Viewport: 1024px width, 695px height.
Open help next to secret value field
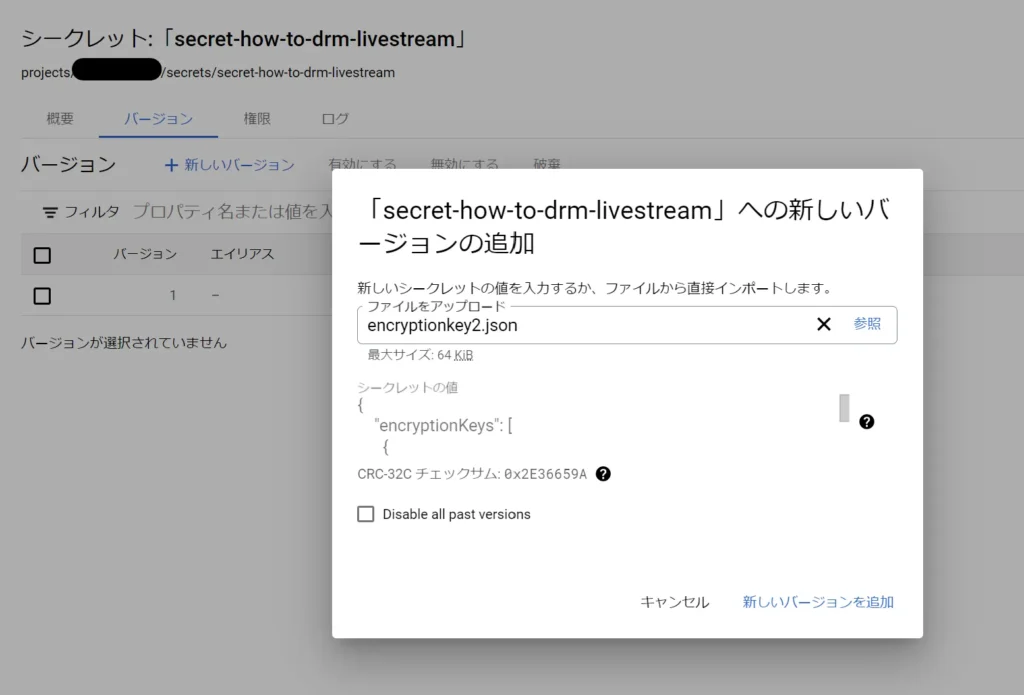click(866, 421)
